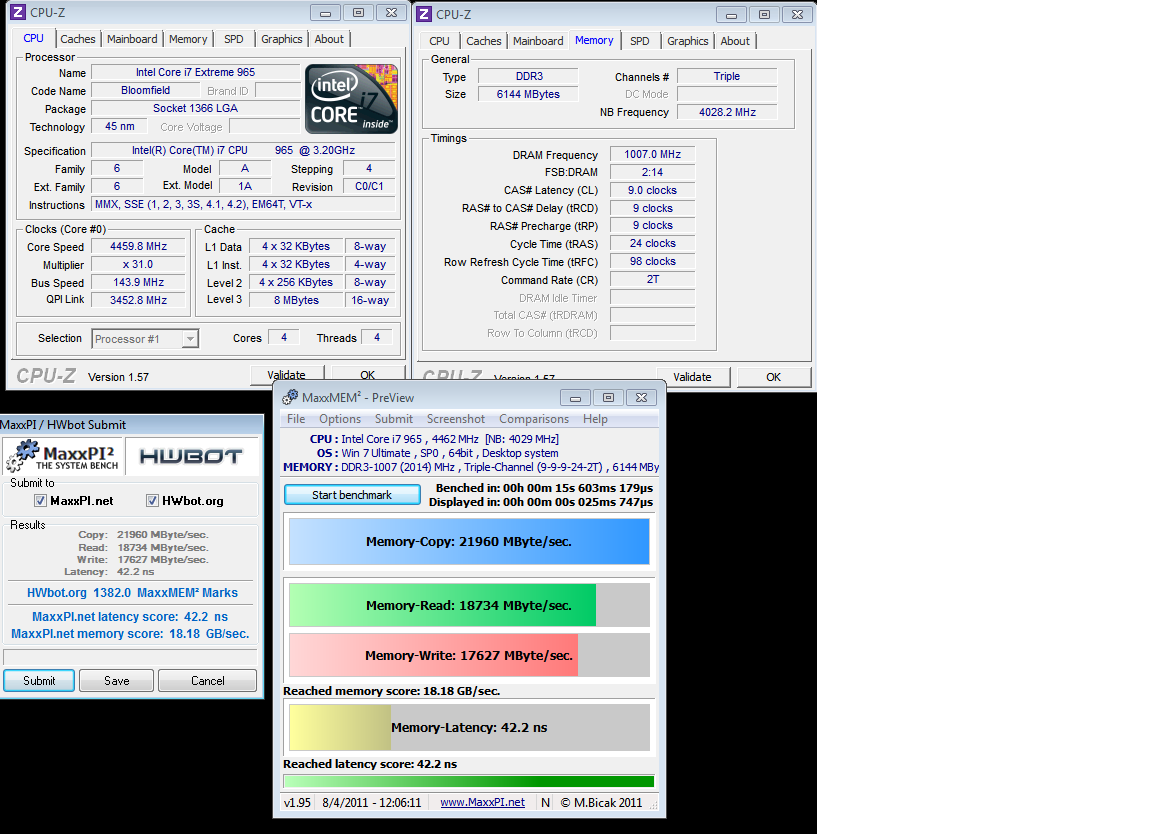Screen dimensions: 1152x834
Task: Toggle the MaxxPI.net submit checkbox
Action: pyautogui.click(x=40, y=500)
